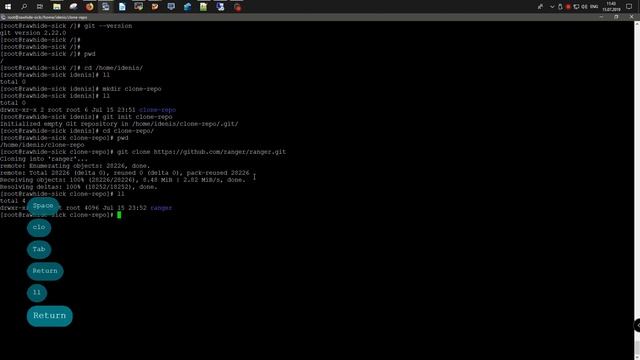Click the "git init clone-repo" command
Screen dimensions: 640x360
137,117
